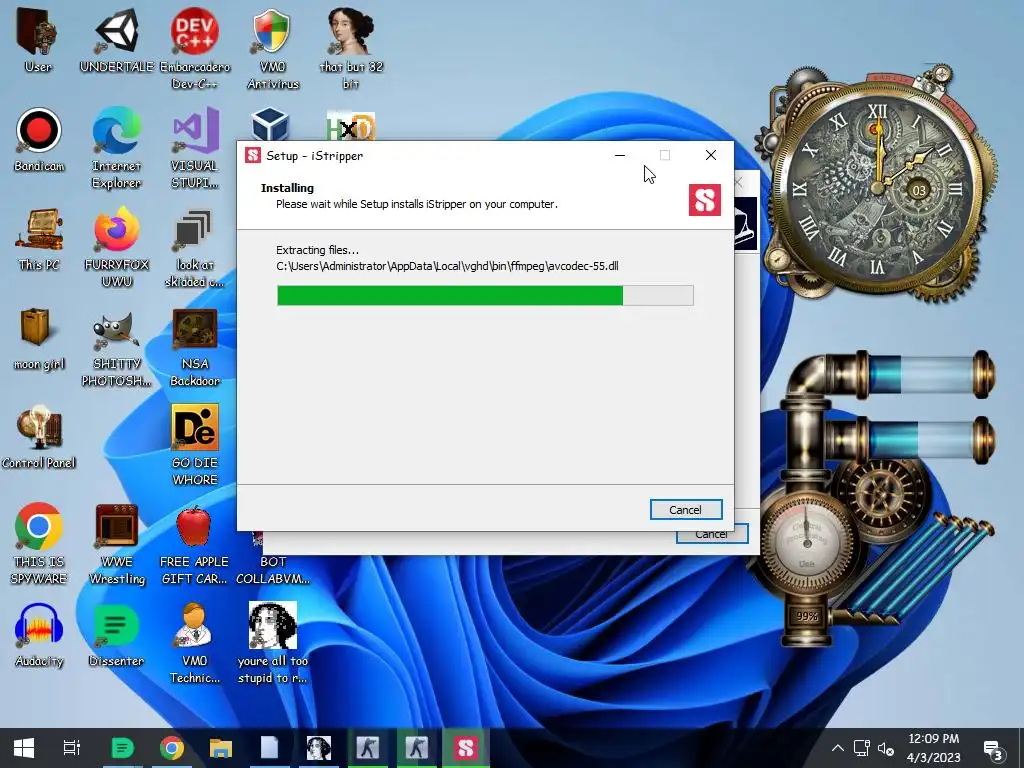Launch Audacity from the desktop

pyautogui.click(x=39, y=635)
